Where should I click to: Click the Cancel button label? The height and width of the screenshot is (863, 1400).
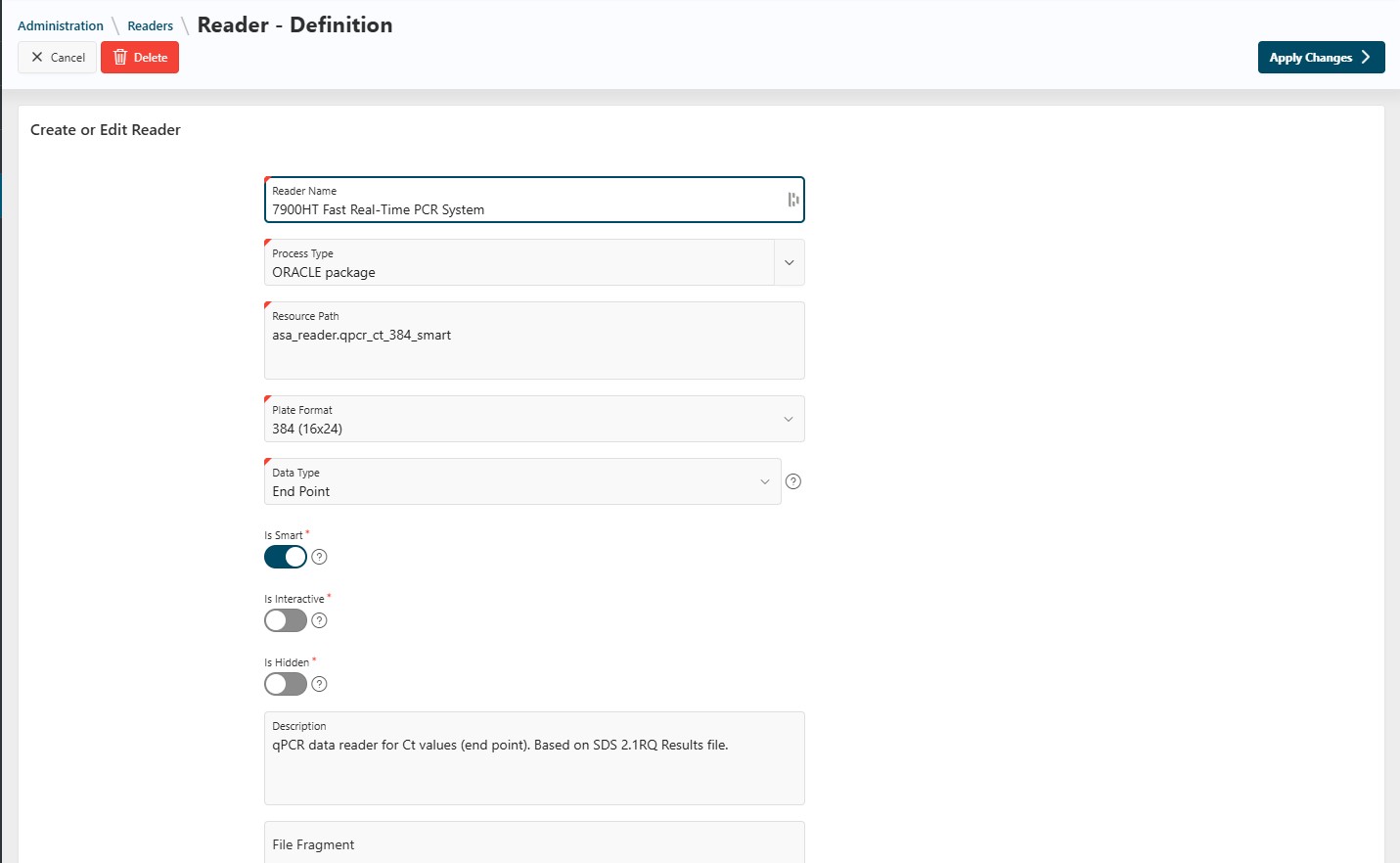tap(68, 58)
